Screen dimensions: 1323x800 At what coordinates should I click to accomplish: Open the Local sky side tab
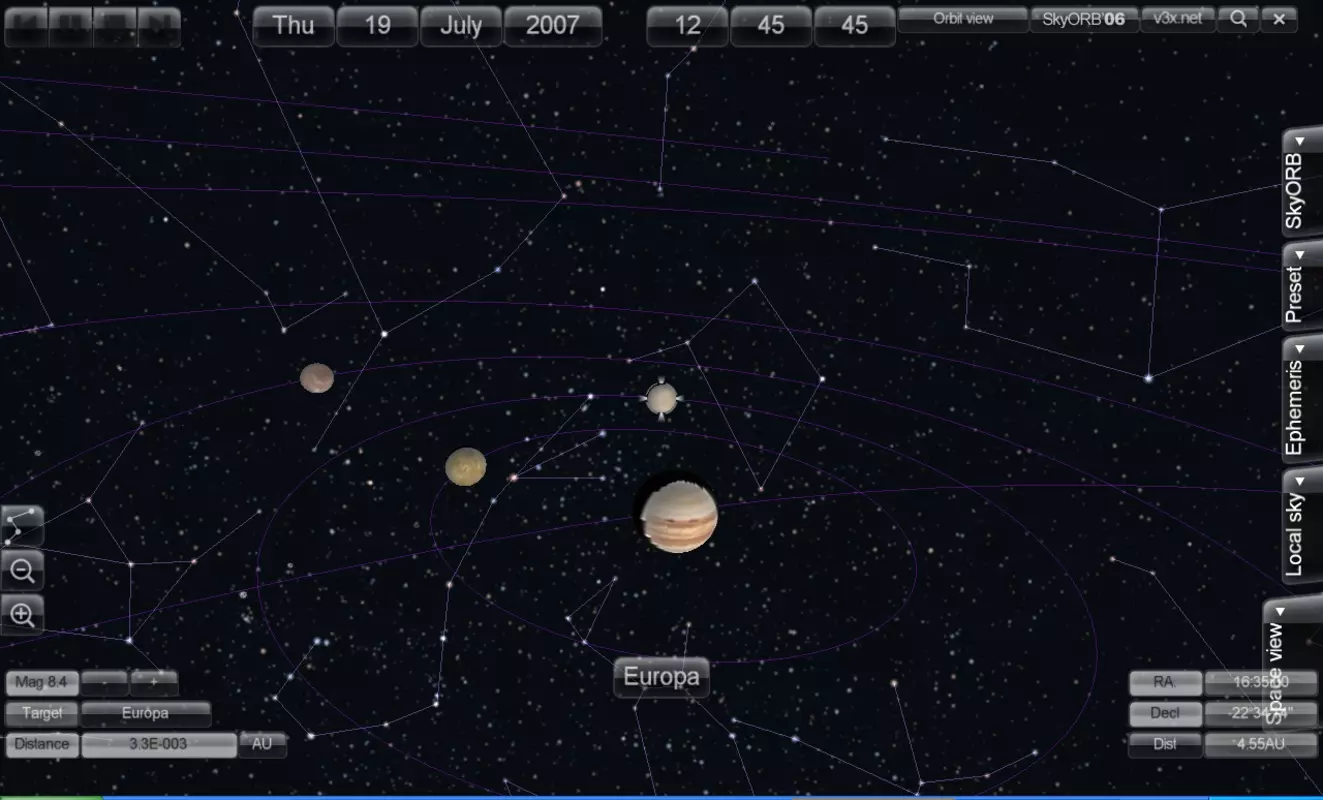point(1302,526)
